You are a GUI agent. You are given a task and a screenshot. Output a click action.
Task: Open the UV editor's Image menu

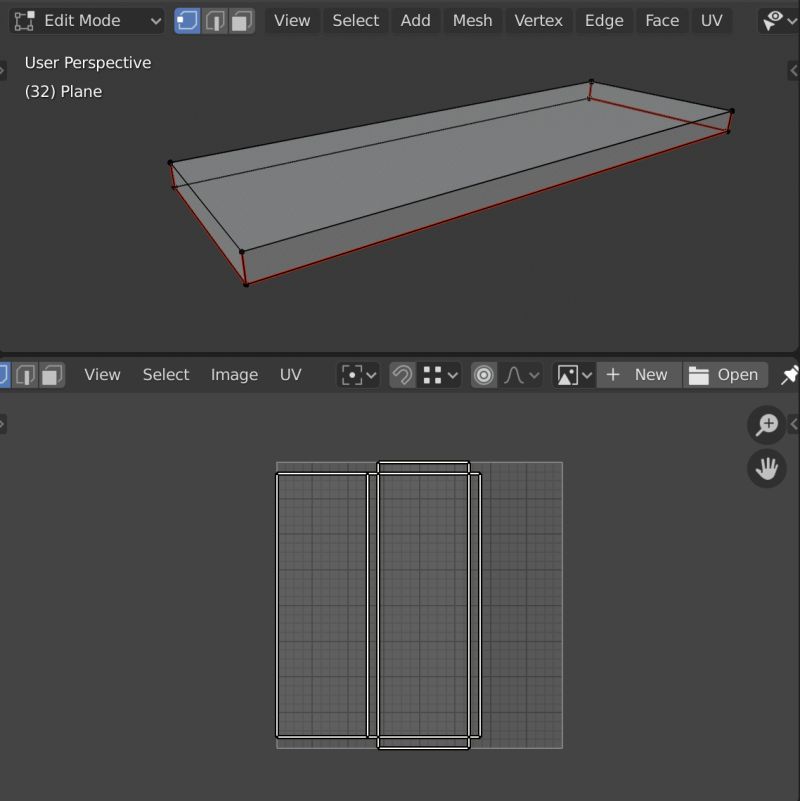tap(234, 374)
